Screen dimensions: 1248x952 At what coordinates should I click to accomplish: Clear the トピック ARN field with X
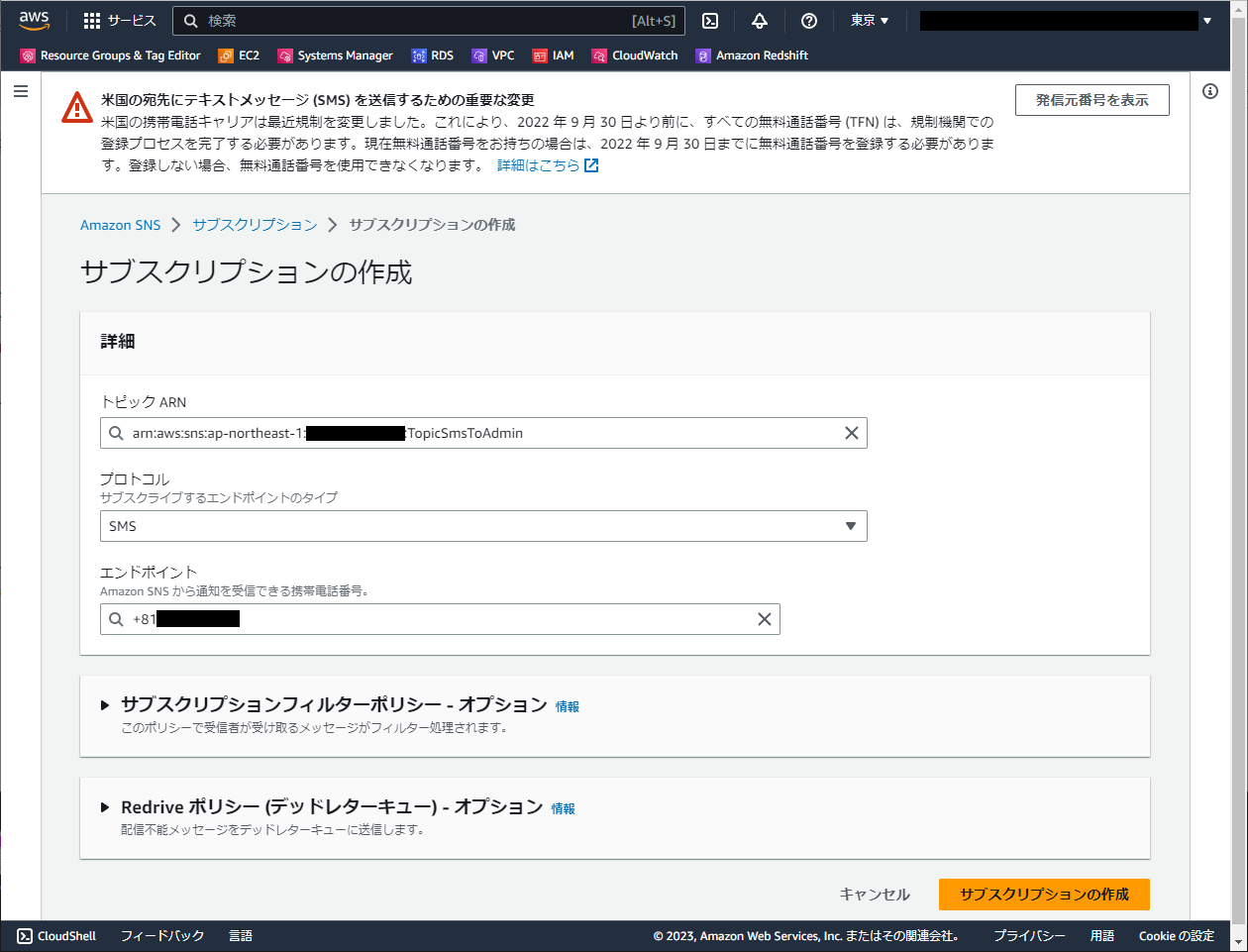pos(851,433)
